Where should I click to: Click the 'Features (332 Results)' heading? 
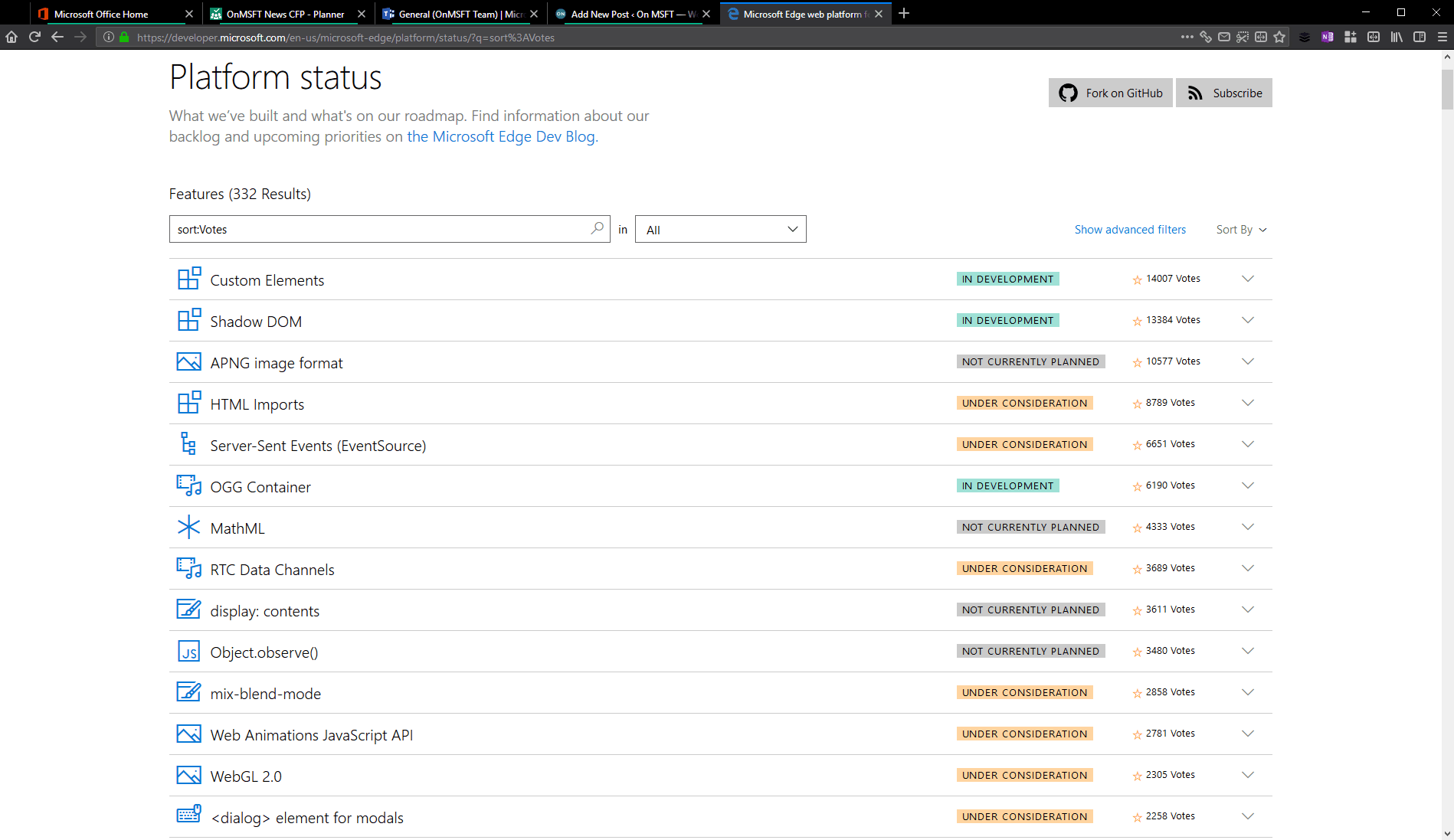click(x=240, y=194)
